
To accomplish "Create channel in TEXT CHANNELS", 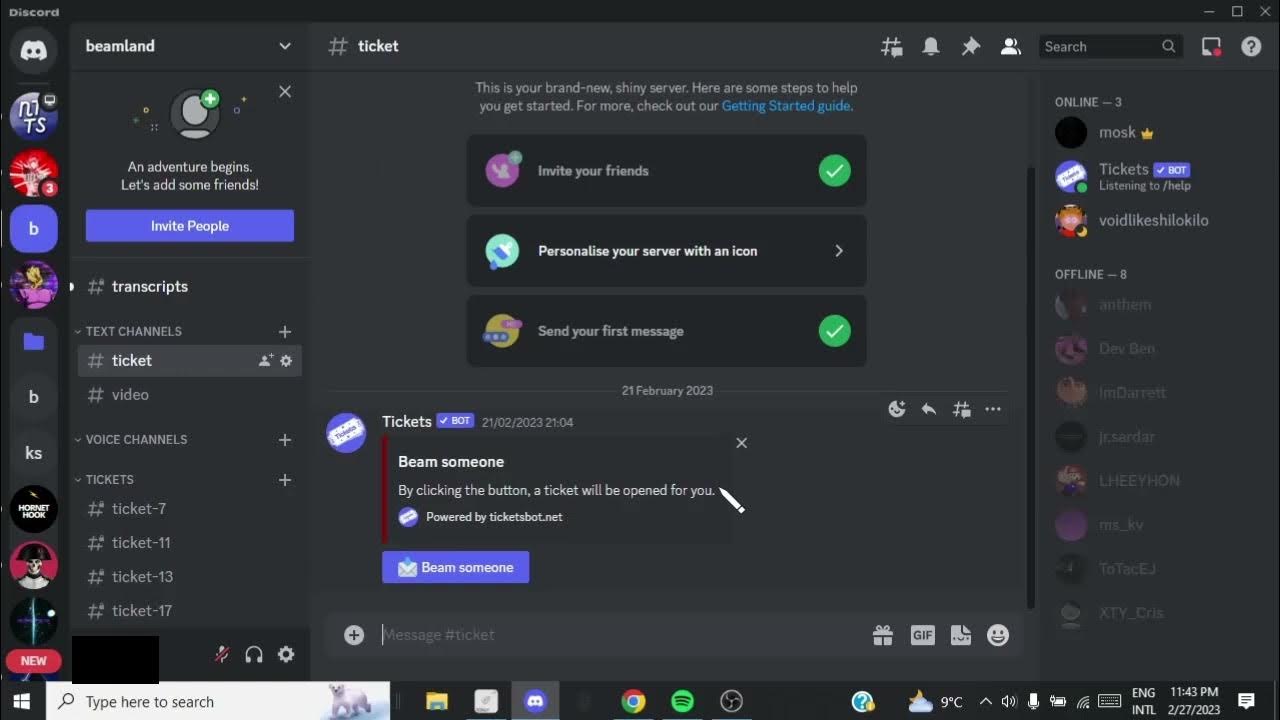I will pos(285,331).
